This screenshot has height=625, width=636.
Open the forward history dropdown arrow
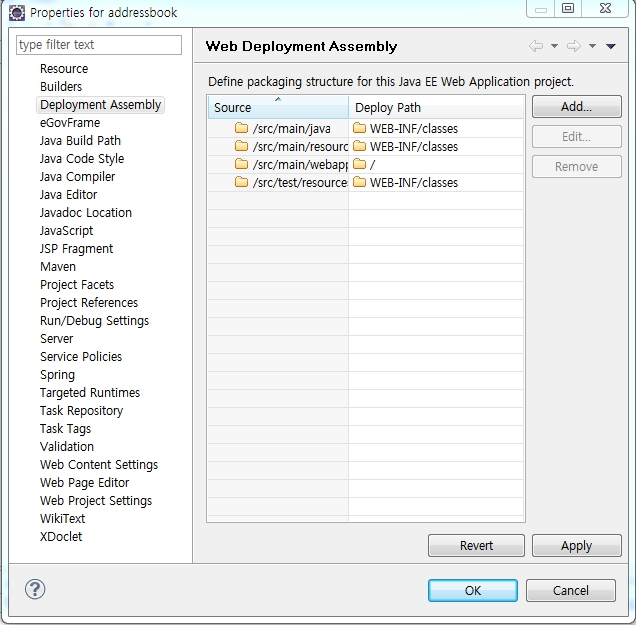tap(592, 46)
